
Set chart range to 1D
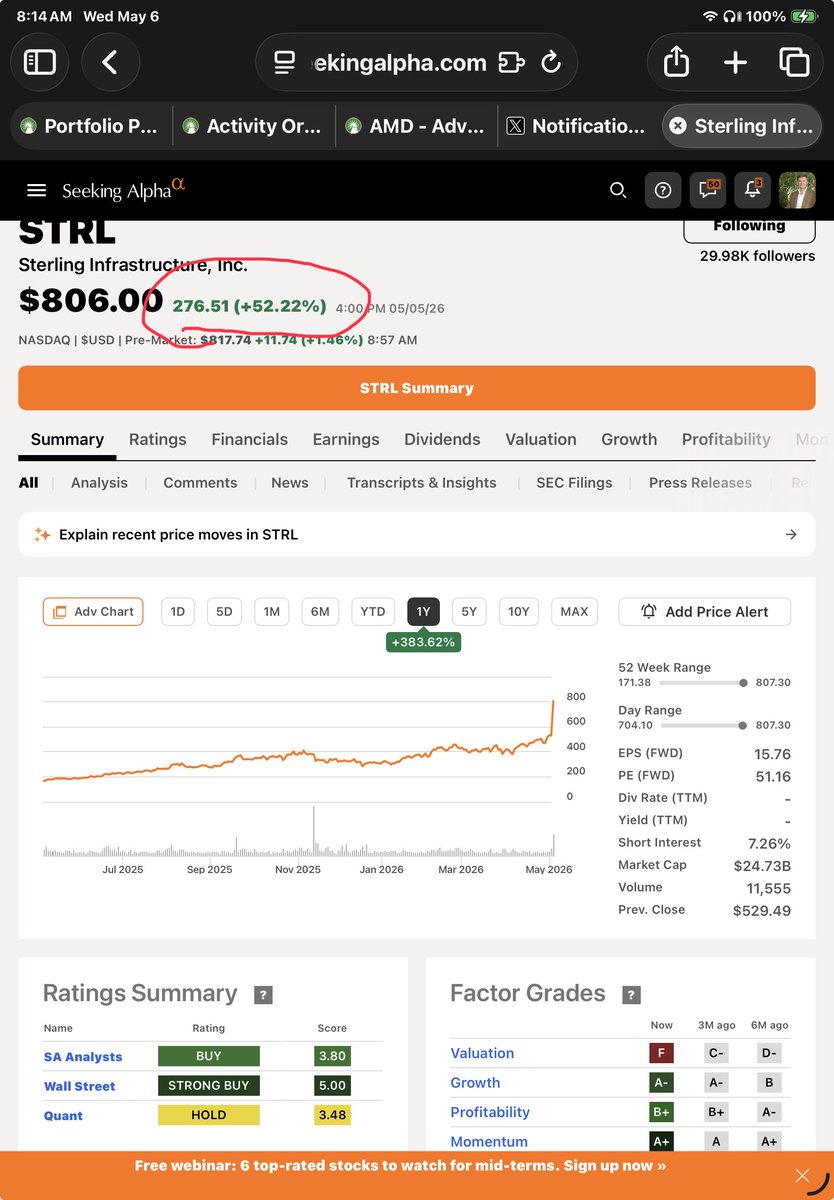(178, 612)
